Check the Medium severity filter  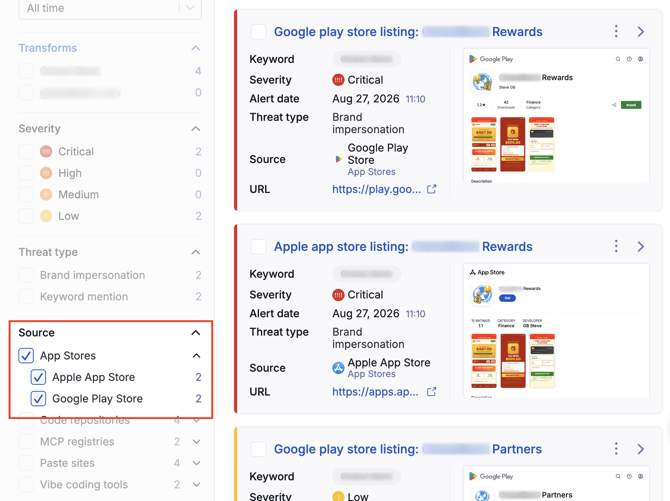pyautogui.click(x=26, y=195)
